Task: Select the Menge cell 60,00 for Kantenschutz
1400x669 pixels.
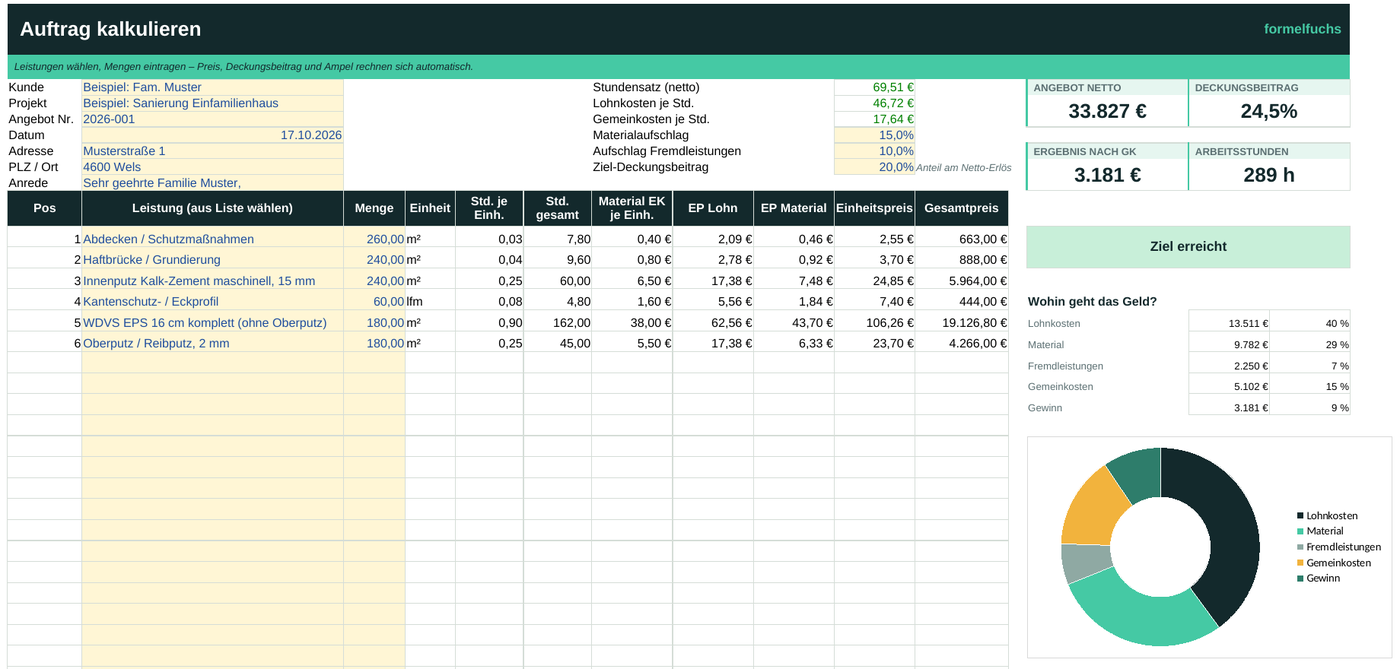Action: (374, 302)
